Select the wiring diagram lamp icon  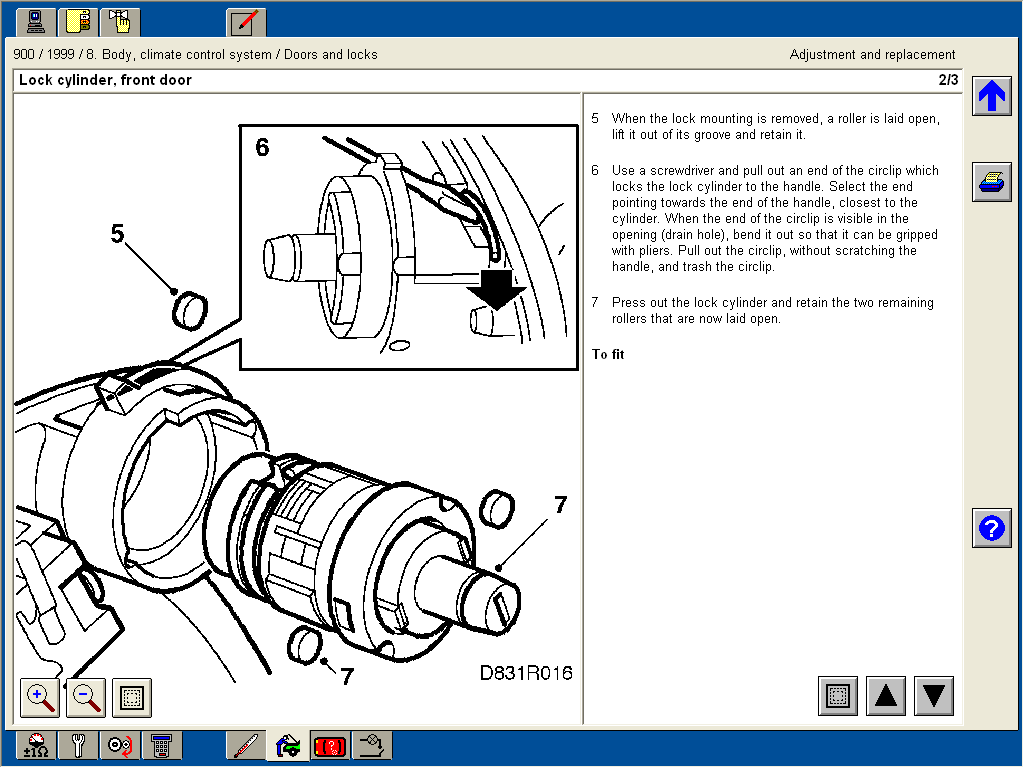371,745
